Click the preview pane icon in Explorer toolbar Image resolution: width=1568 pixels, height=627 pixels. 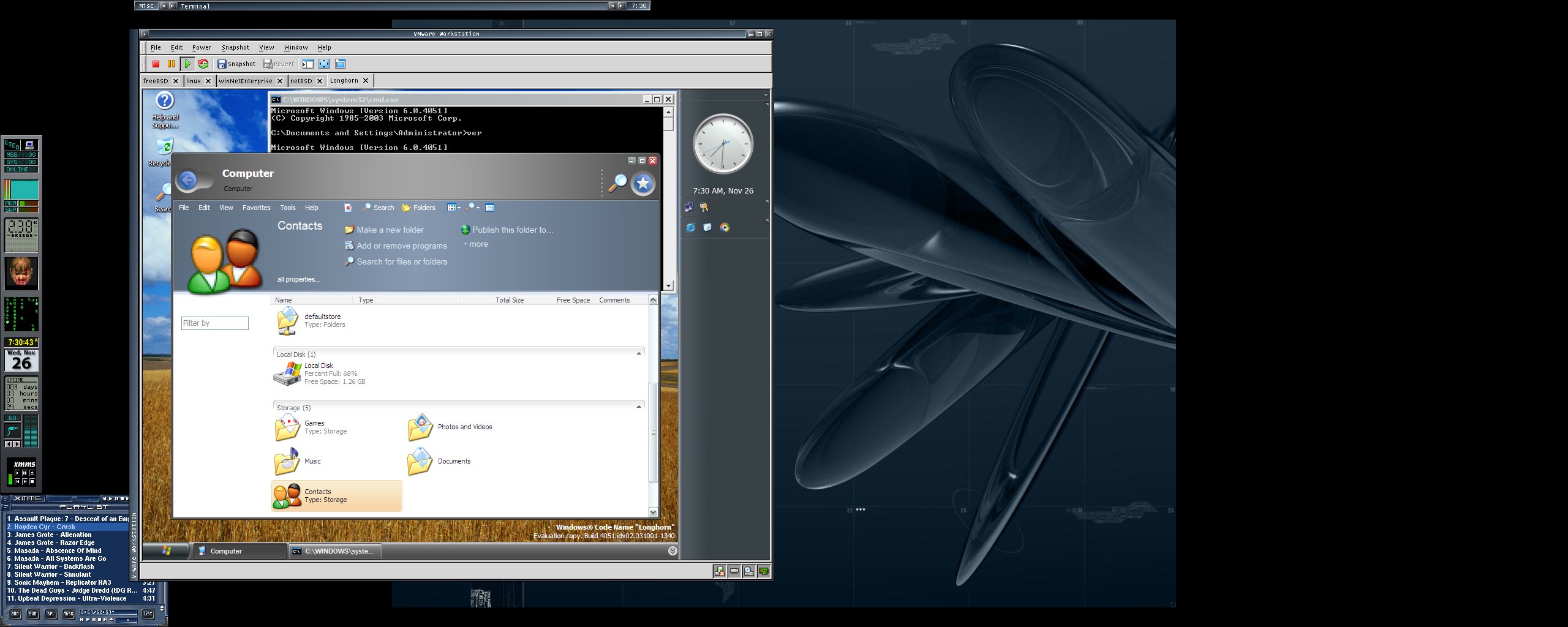(489, 208)
